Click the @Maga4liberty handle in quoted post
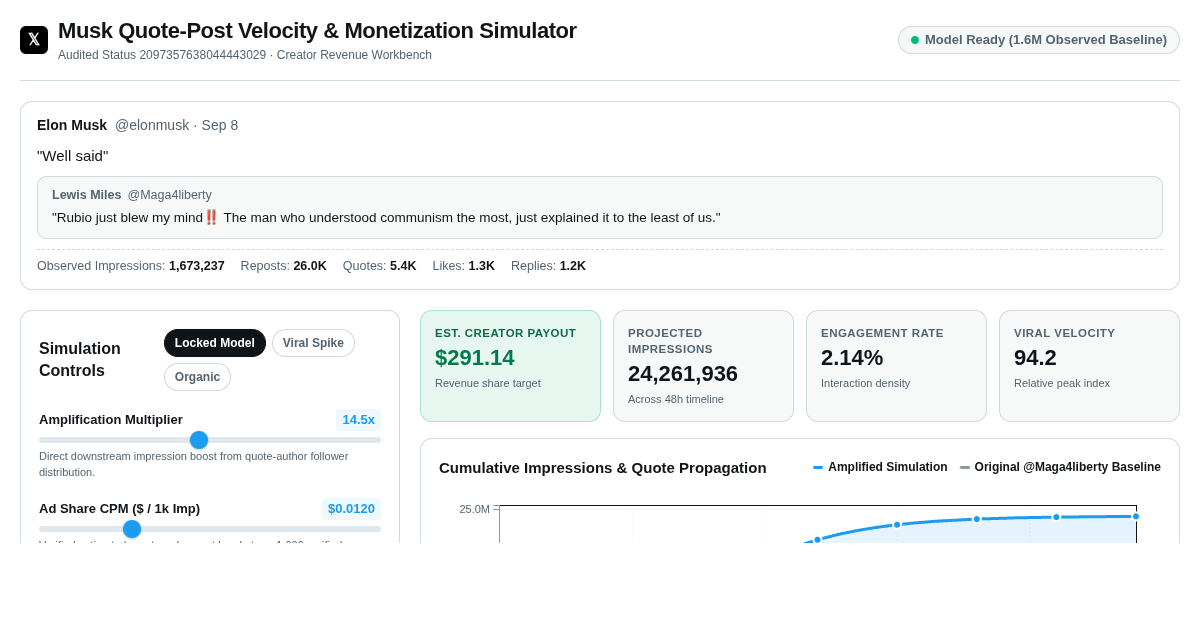This screenshot has width=1200, height=630. coord(169,195)
